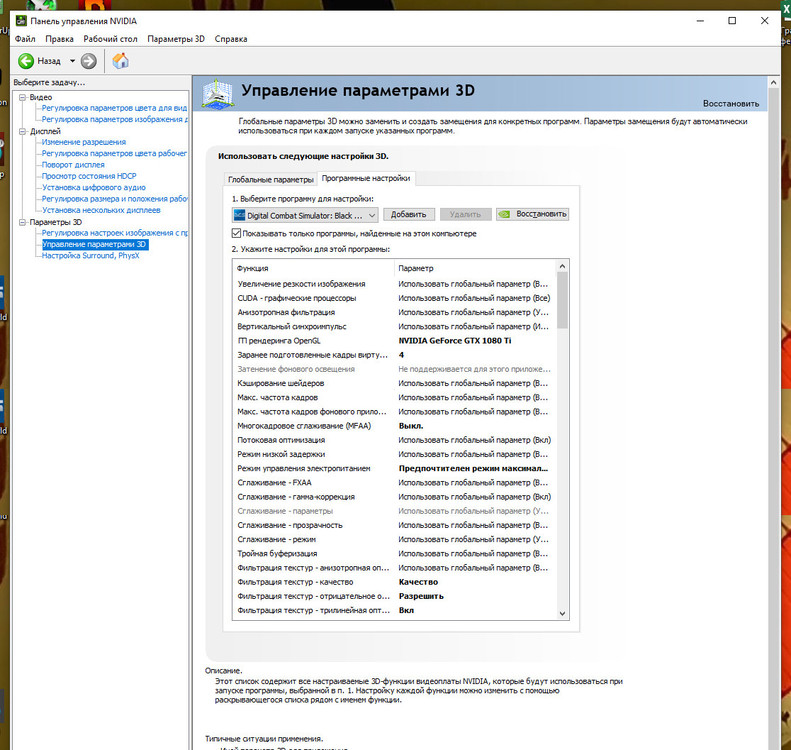Open the Back history dropdown arrow
The width and height of the screenshot is (791, 750).
tap(72, 61)
